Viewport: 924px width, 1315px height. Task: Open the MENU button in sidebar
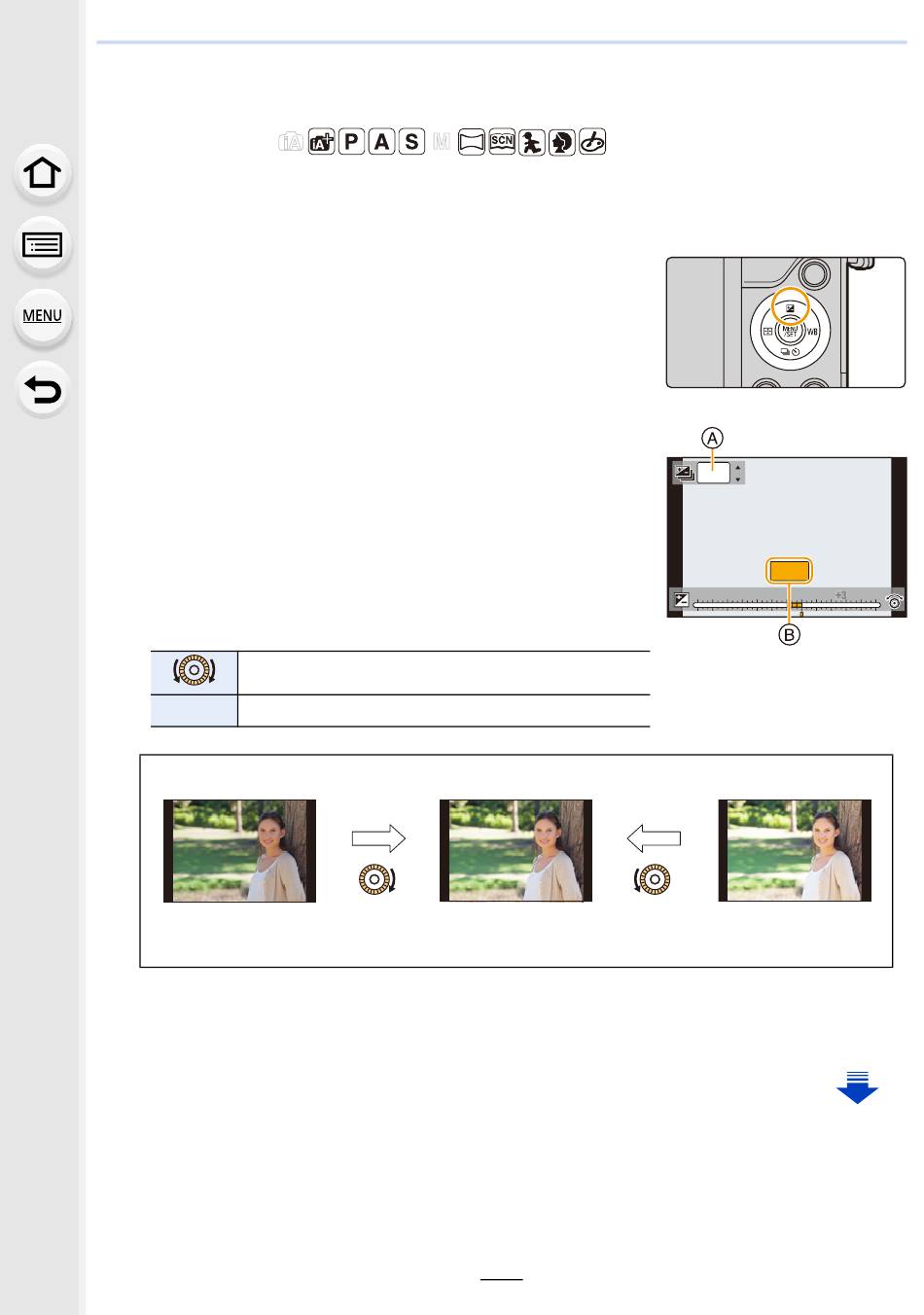[43, 315]
